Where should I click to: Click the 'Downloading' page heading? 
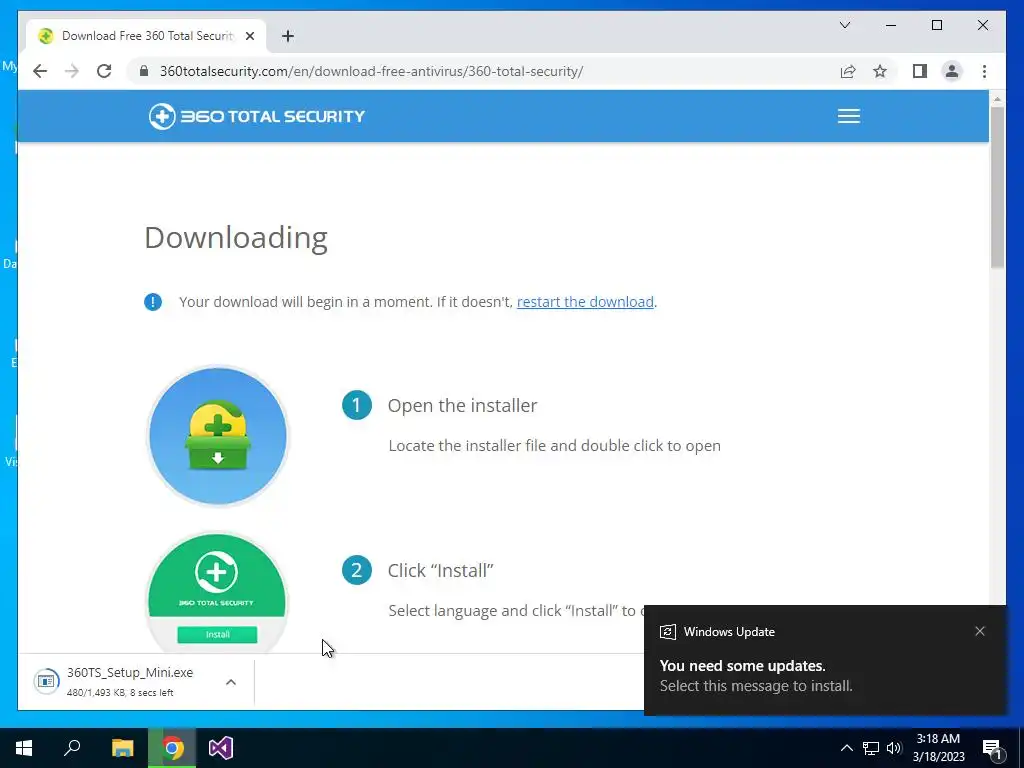click(236, 238)
